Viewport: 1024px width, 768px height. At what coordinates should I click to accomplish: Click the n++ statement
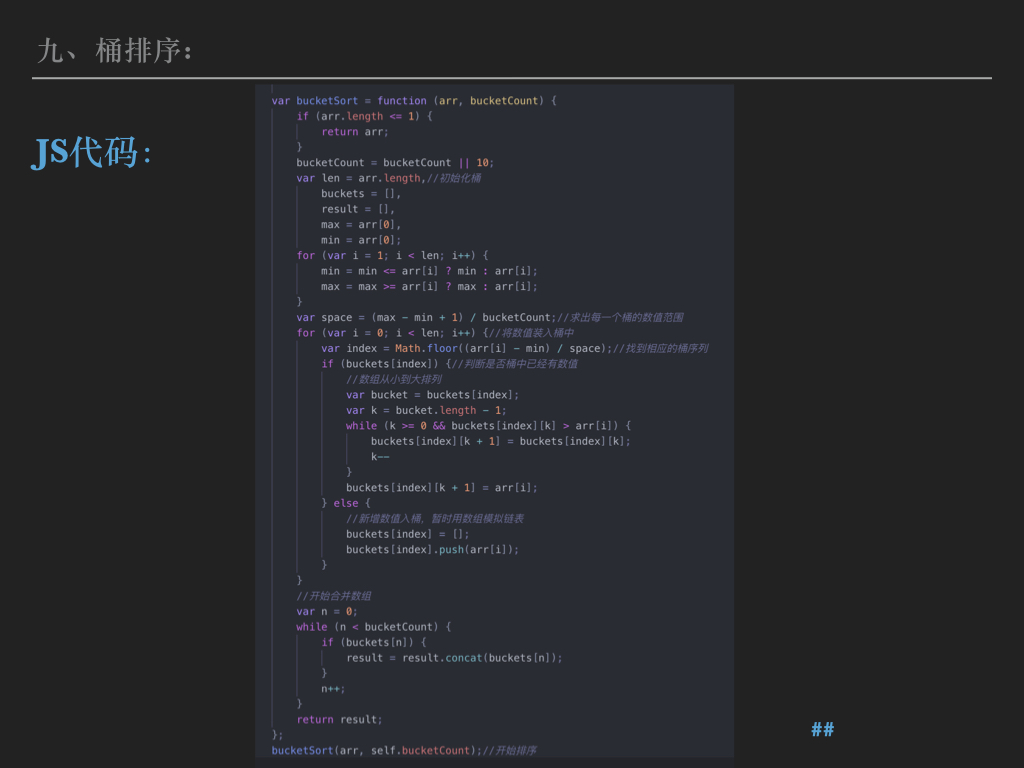[x=333, y=688]
